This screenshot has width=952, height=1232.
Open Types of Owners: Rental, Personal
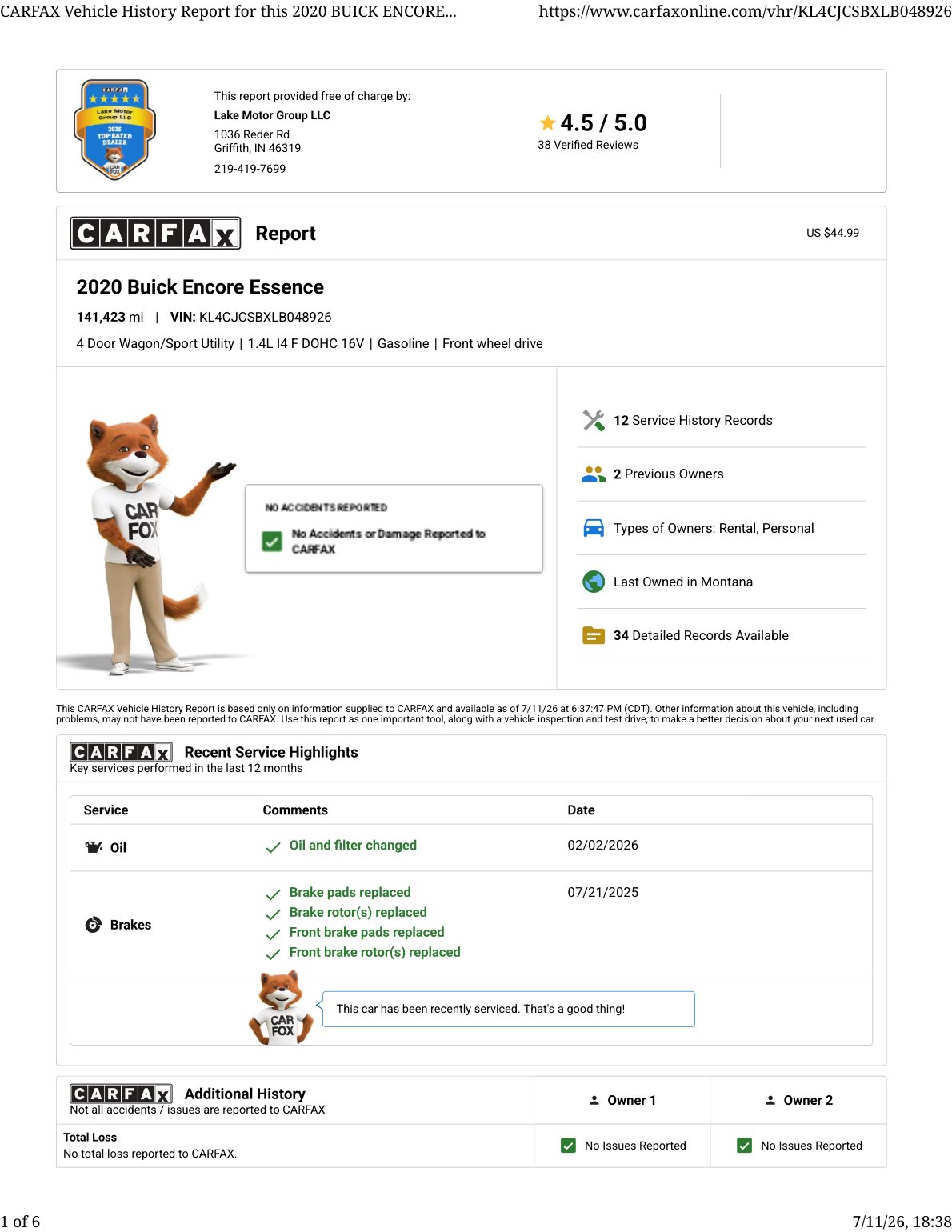click(714, 528)
